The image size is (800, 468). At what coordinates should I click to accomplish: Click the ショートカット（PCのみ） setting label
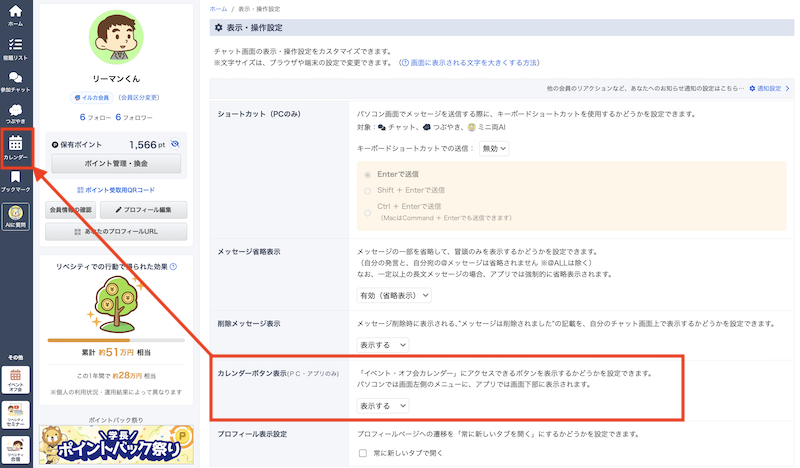pos(259,114)
